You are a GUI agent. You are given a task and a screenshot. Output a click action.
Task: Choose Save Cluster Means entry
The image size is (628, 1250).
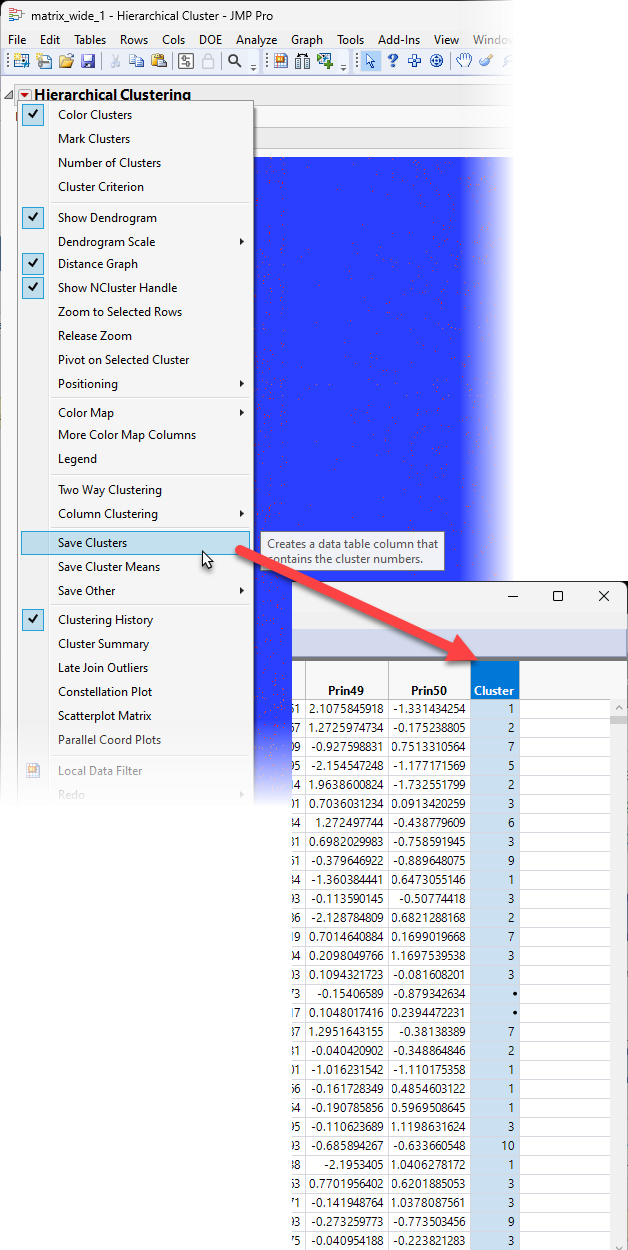135,567
